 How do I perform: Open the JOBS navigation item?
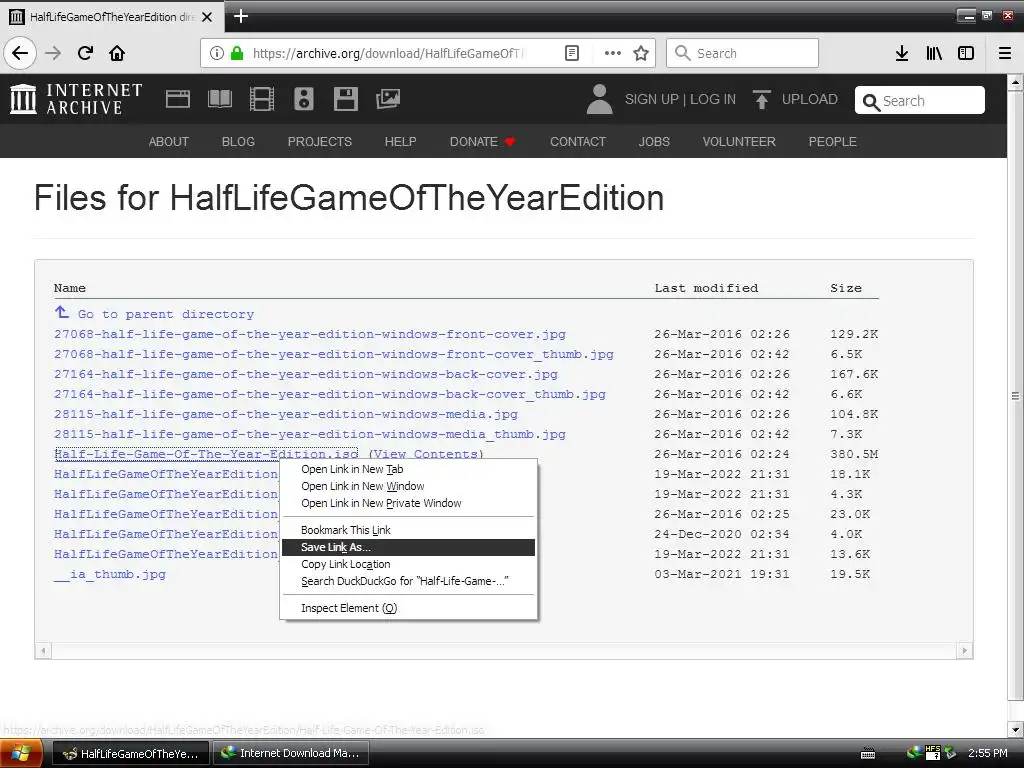pos(654,142)
